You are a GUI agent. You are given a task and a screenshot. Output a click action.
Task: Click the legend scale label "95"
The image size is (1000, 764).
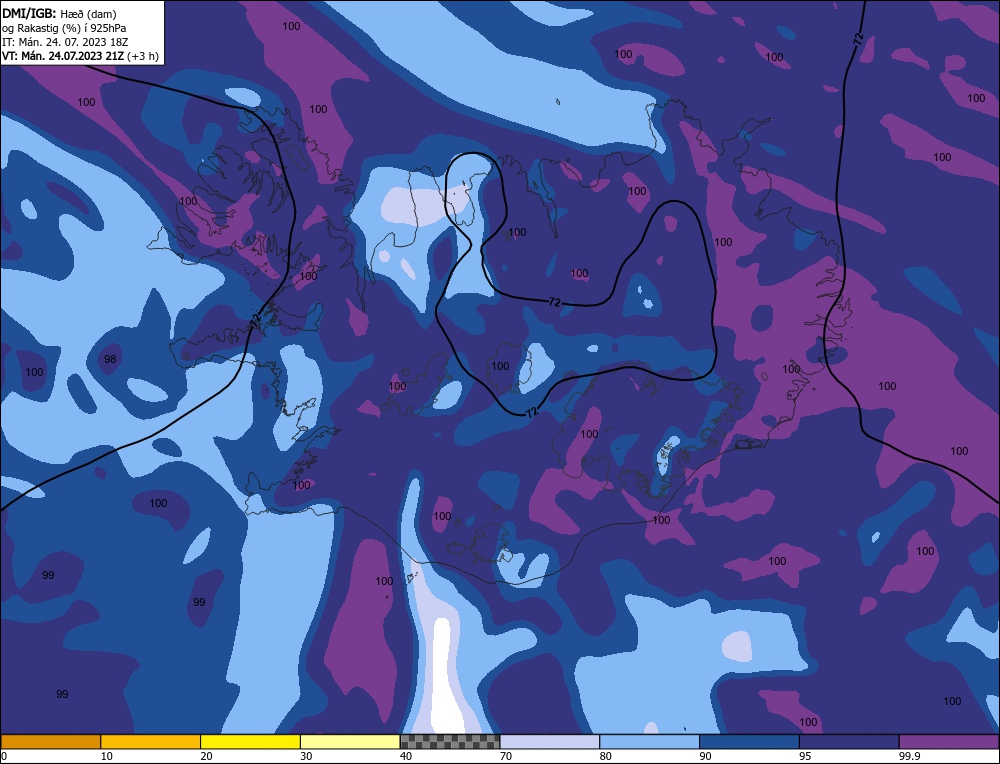coord(805,756)
